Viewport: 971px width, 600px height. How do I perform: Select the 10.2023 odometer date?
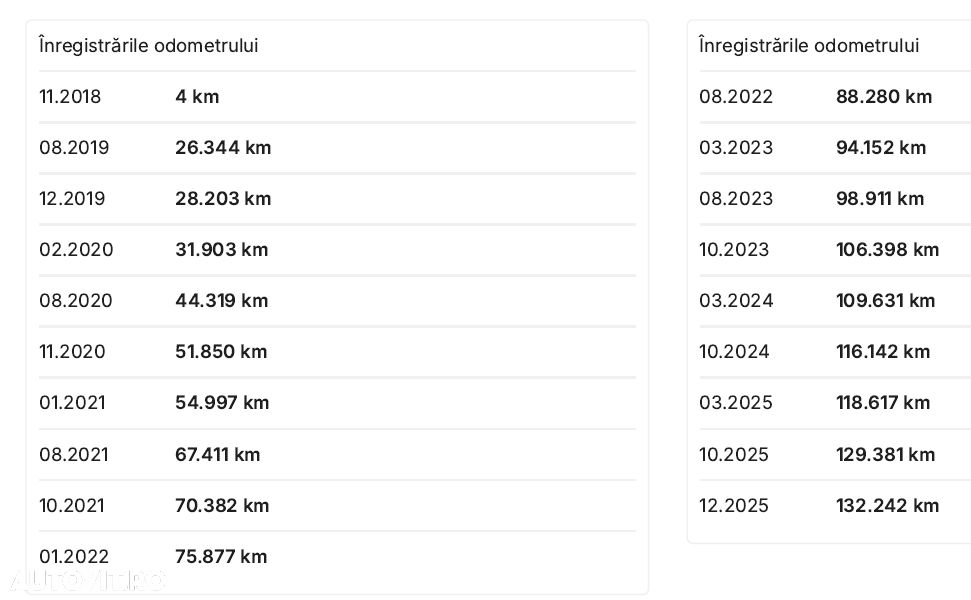click(734, 250)
